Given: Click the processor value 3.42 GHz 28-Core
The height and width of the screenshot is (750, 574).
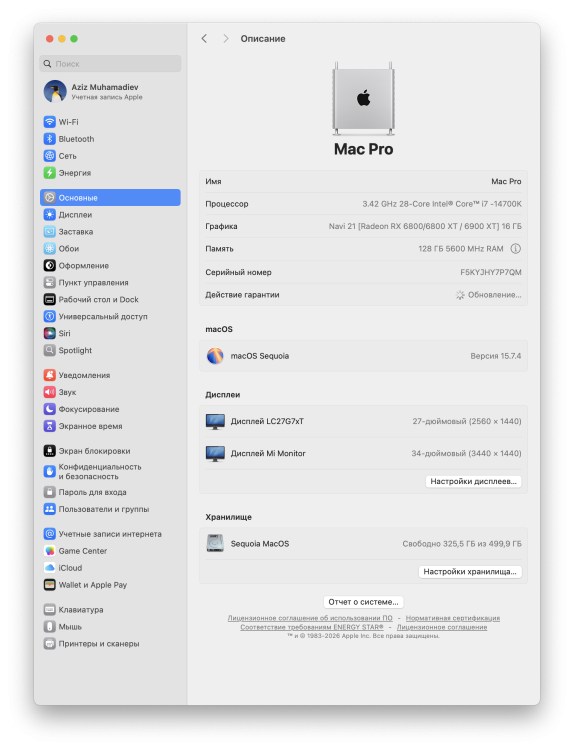Looking at the screenshot, I should [x=442, y=204].
